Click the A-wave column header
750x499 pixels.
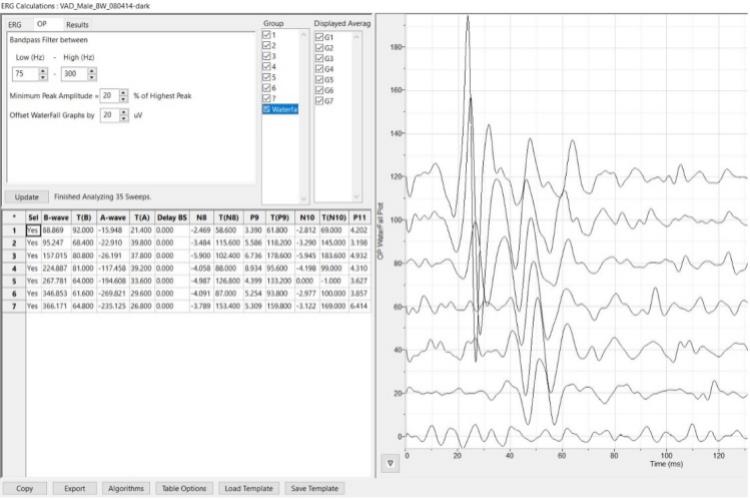(113, 217)
